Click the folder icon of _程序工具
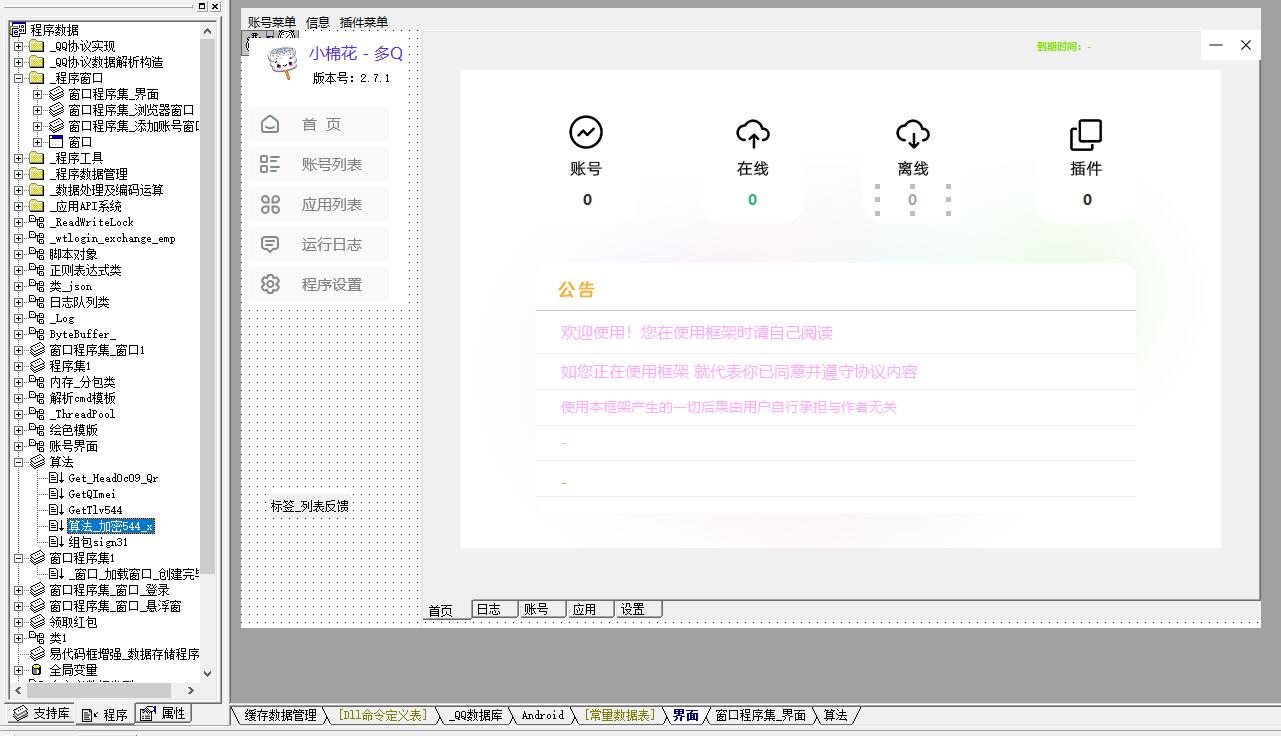The image size is (1281, 736). point(37,158)
